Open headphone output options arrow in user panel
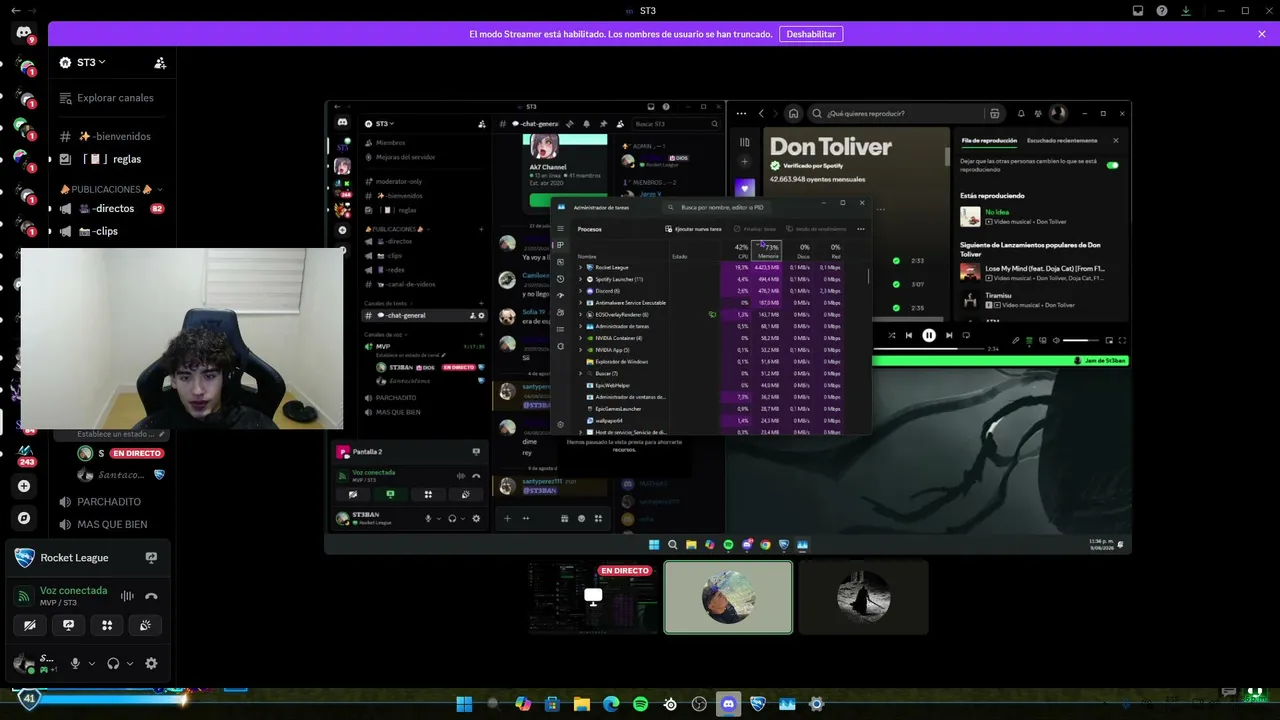The height and width of the screenshot is (720, 1280). pyautogui.click(x=130, y=663)
